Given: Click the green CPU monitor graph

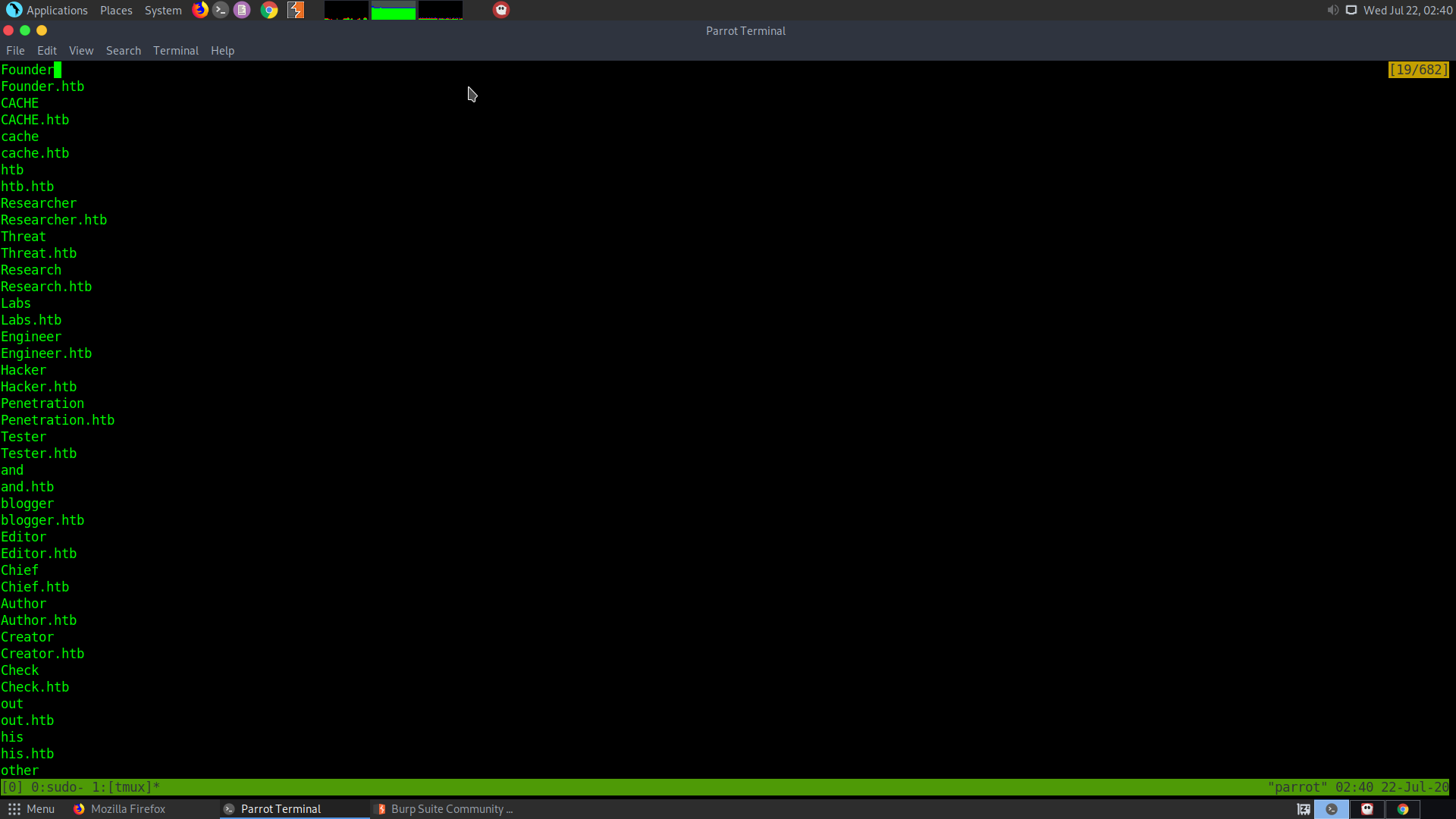Looking at the screenshot, I should click(393, 11).
